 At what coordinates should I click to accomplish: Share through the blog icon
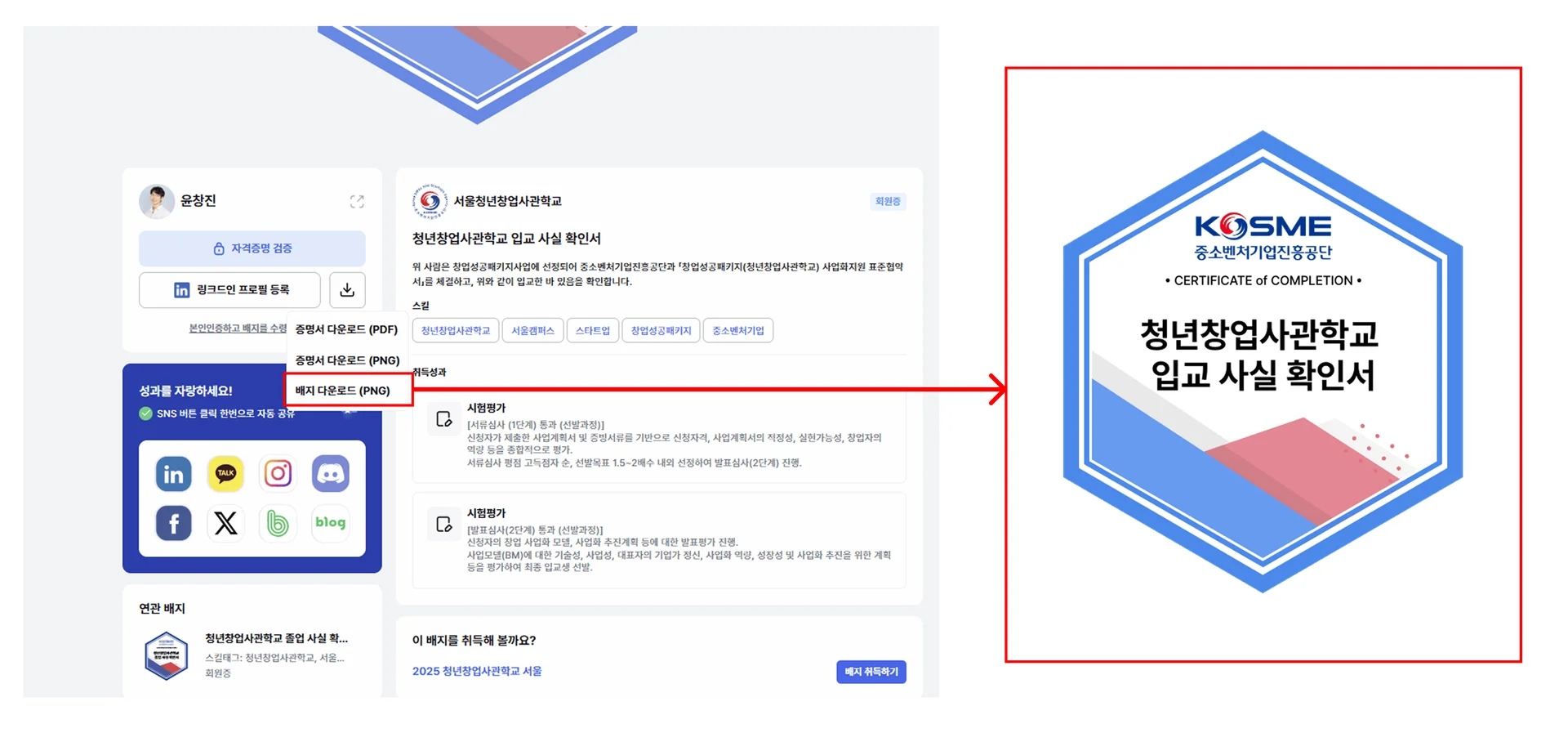pyautogui.click(x=331, y=523)
